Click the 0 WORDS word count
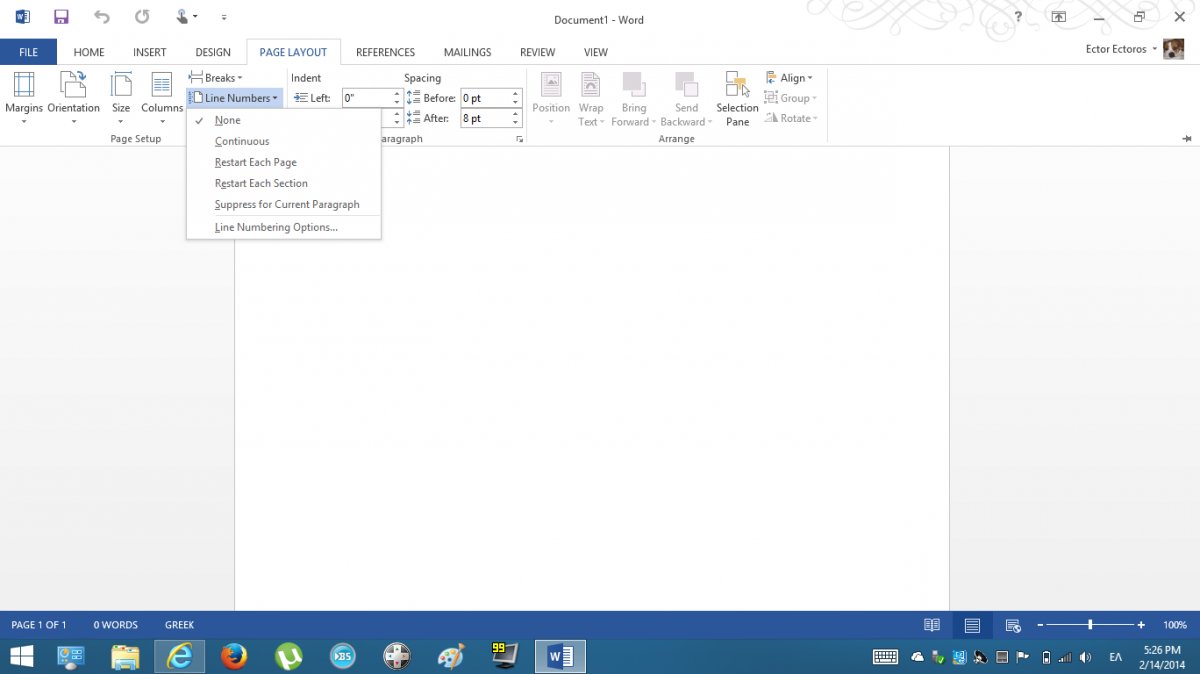The width and height of the screenshot is (1200, 674). coord(116,625)
